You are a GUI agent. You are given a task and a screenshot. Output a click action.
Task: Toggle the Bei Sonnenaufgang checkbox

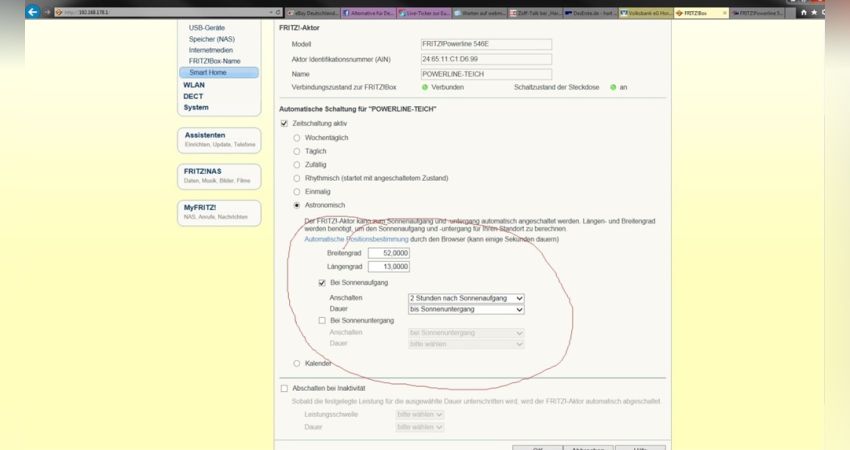tap(322, 283)
